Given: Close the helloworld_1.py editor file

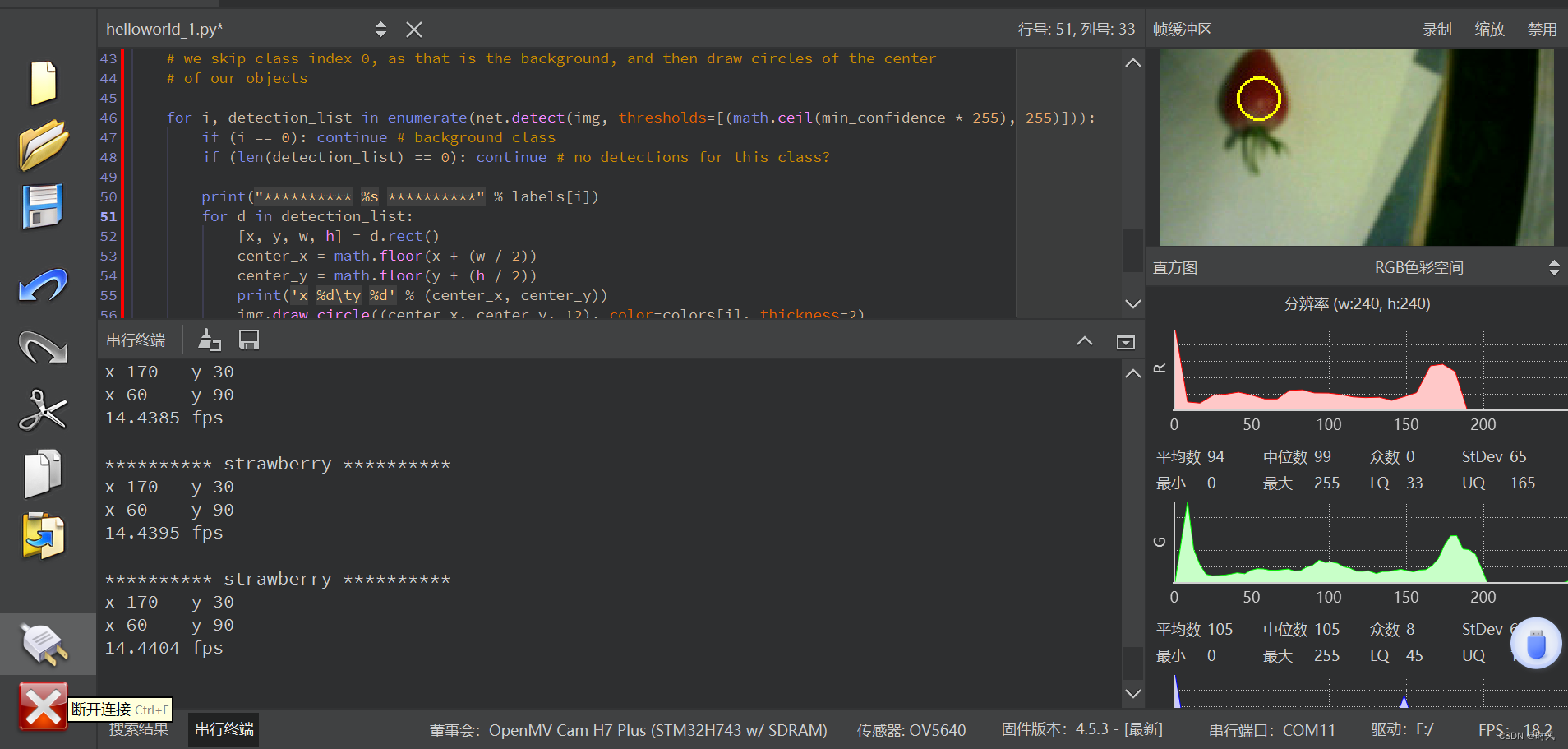Looking at the screenshot, I should (x=414, y=30).
